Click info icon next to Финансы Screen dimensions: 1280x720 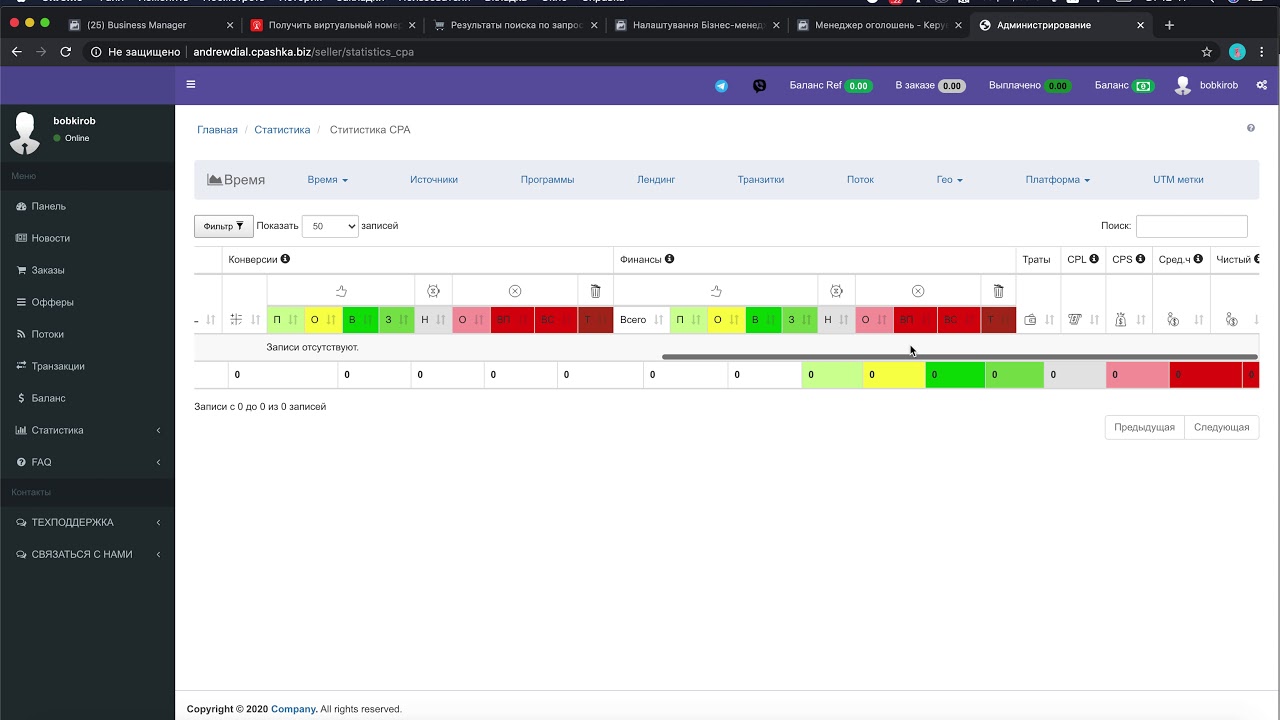669,259
